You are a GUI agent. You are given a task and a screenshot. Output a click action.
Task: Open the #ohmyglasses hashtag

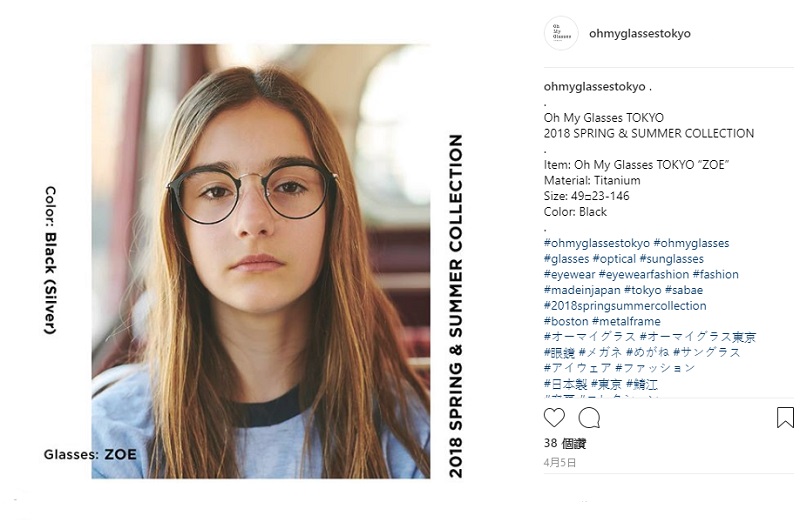click(691, 243)
